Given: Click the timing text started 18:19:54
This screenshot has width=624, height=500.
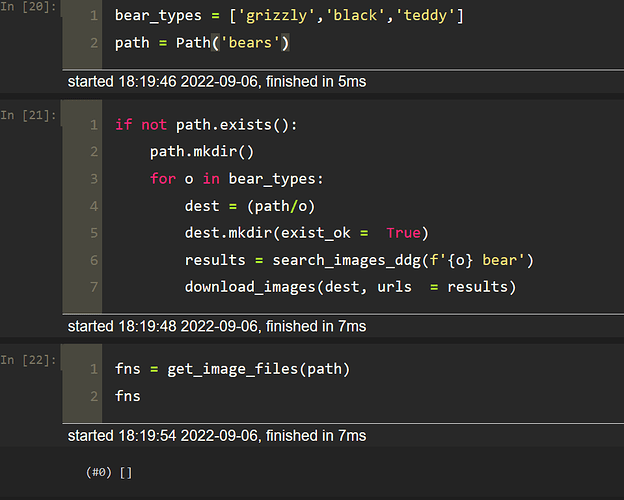Looking at the screenshot, I should [x=216, y=435].
